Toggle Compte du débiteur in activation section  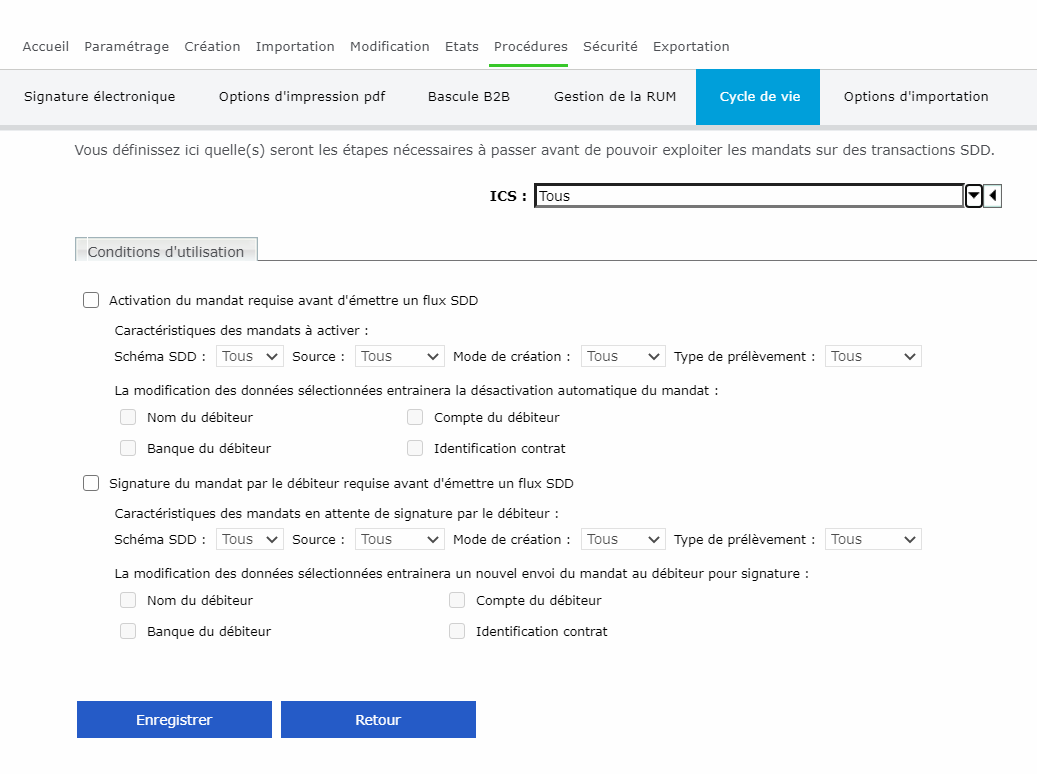point(415,417)
